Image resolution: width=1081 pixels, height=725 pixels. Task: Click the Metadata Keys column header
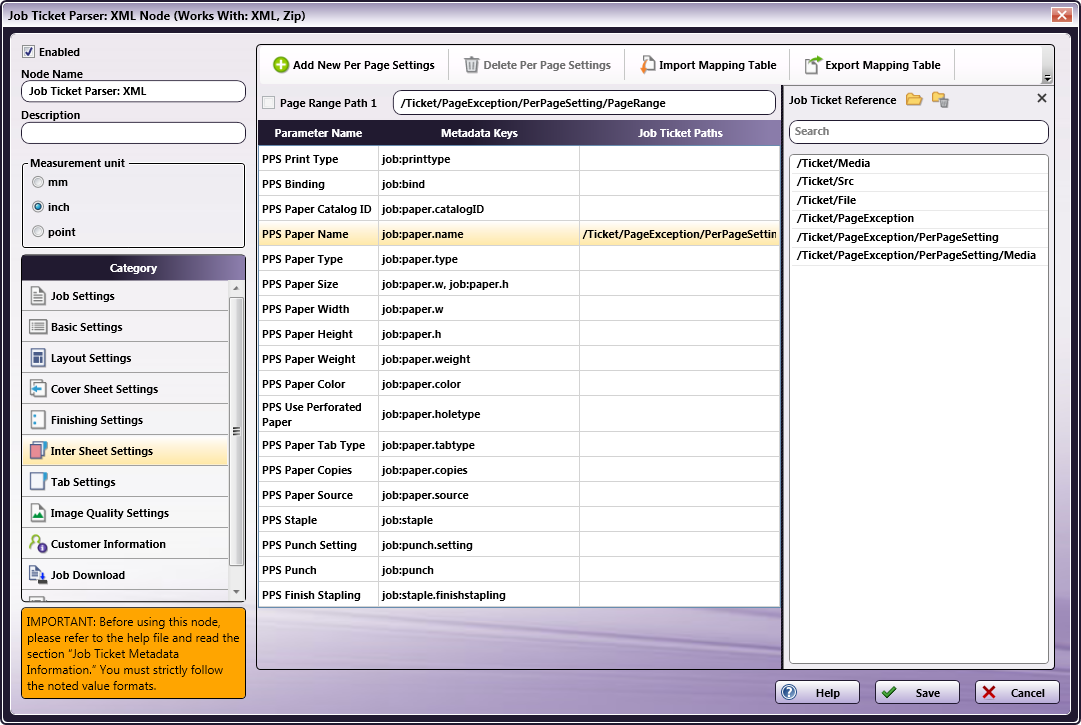click(479, 133)
